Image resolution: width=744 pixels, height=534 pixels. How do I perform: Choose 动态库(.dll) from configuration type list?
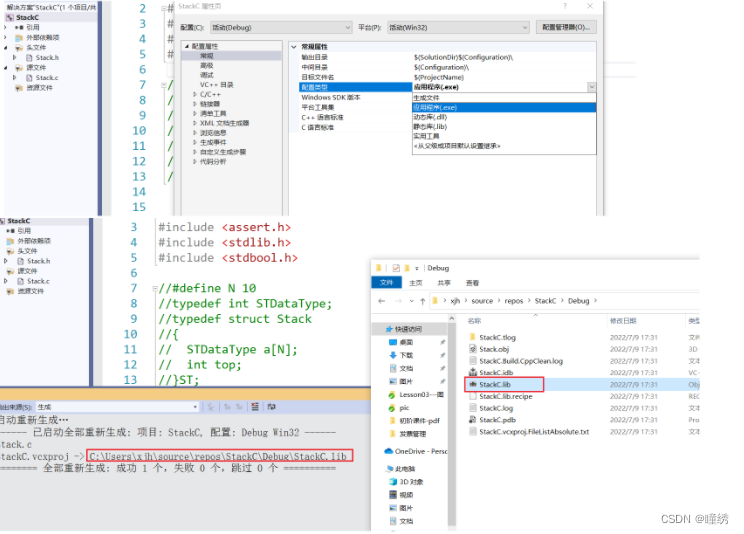pos(504,117)
